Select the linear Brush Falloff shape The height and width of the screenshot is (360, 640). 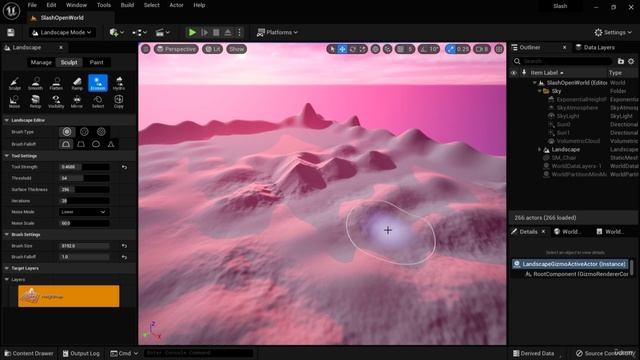81,144
